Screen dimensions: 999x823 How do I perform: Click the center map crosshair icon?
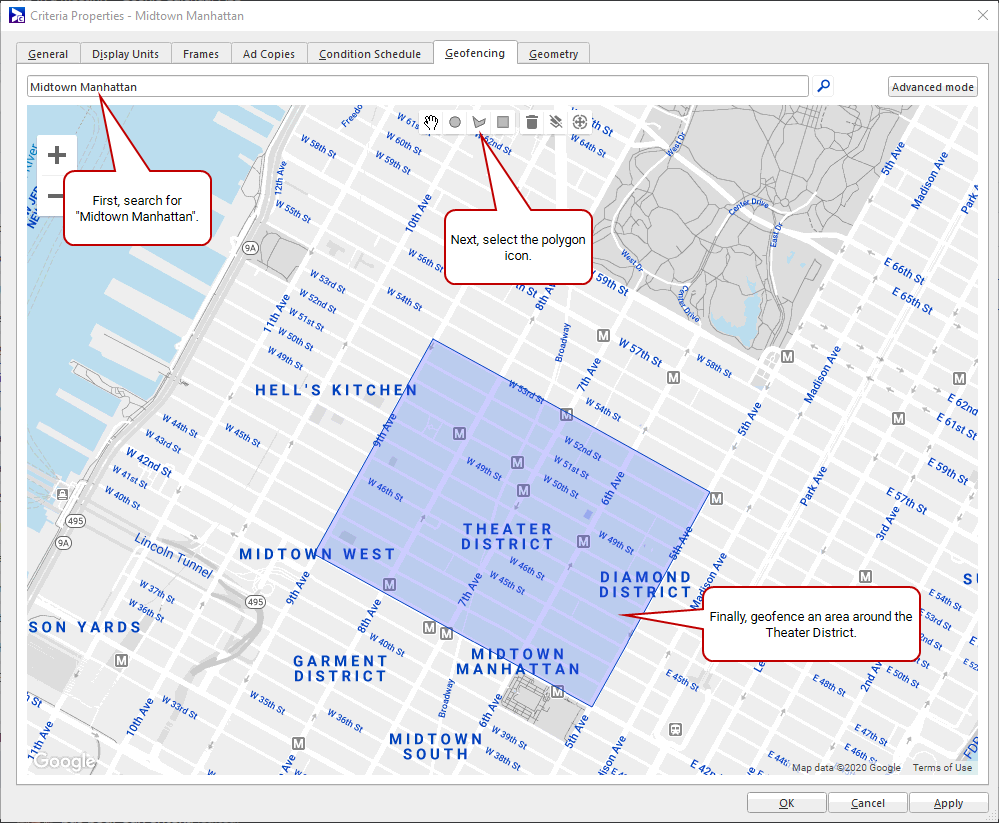[580, 122]
